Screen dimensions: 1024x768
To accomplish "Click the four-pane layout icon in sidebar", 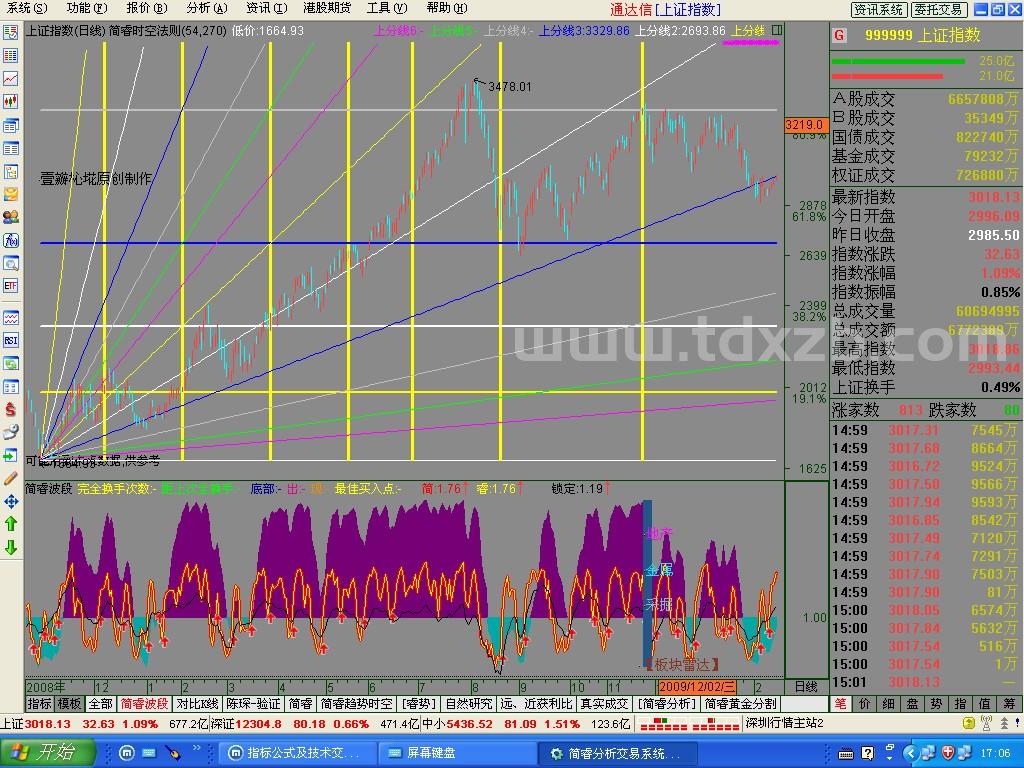I will (10, 387).
